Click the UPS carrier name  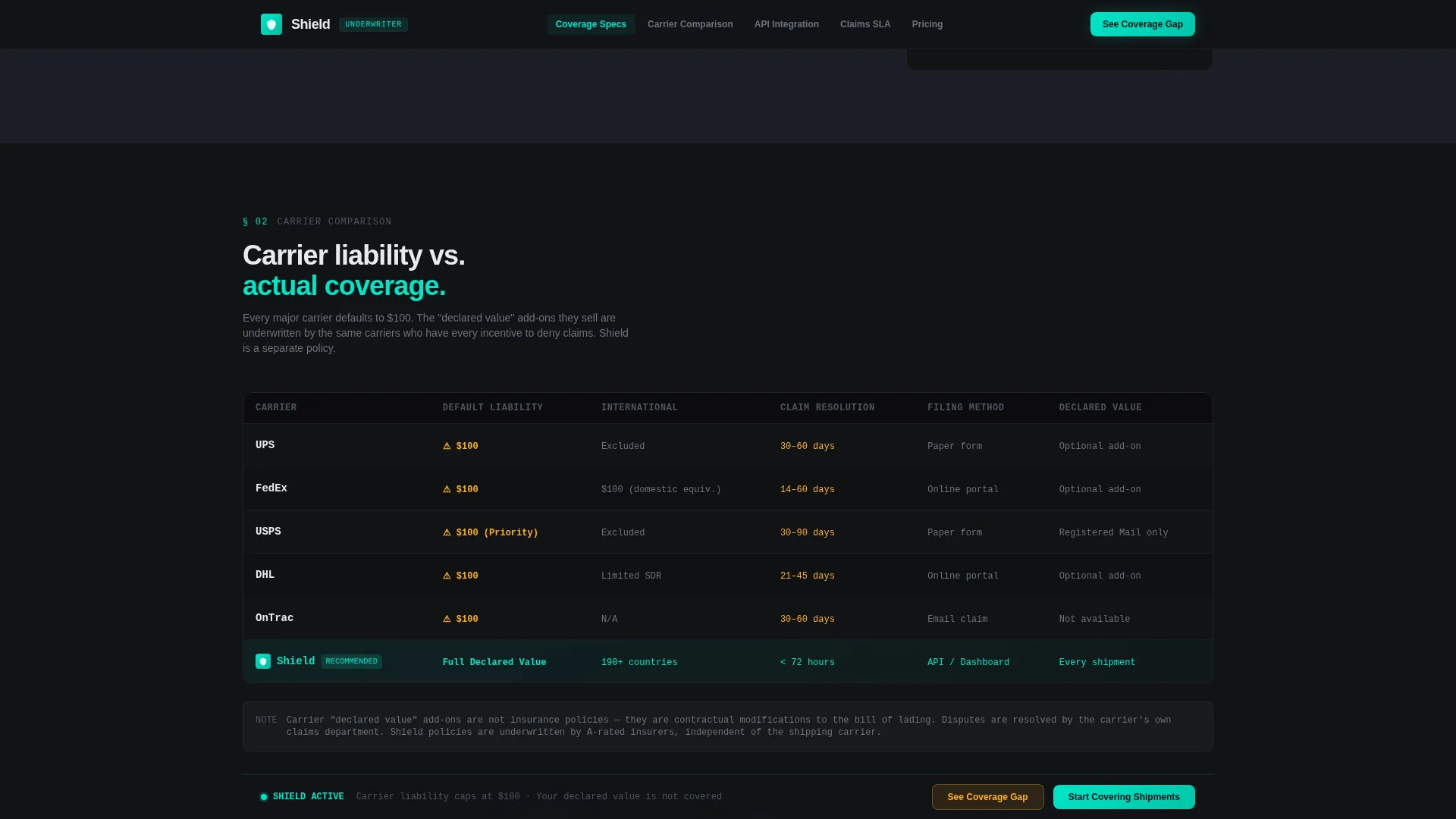pos(265,445)
